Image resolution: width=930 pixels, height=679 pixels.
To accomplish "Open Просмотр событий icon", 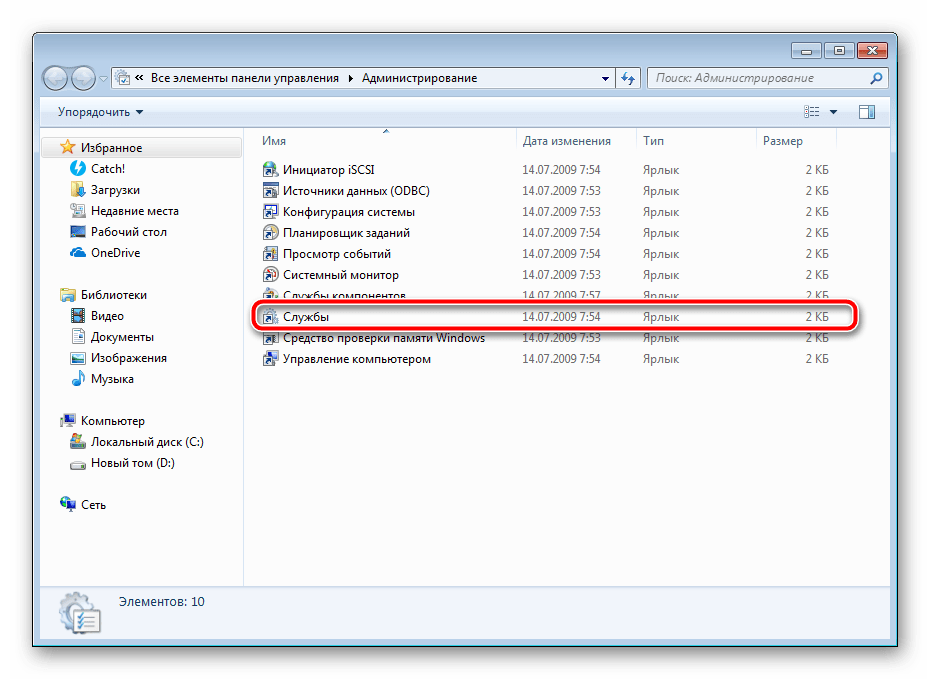I will pos(270,254).
